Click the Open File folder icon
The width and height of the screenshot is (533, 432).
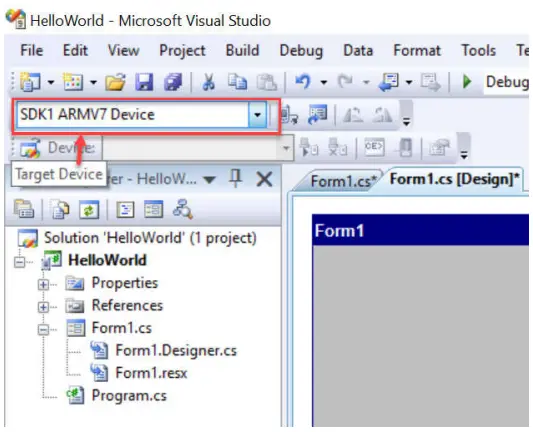pyautogui.click(x=115, y=82)
